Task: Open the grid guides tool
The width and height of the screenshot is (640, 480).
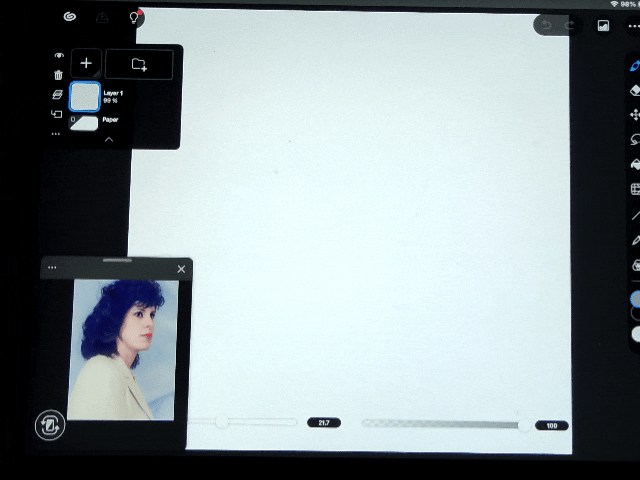Action: click(x=635, y=189)
